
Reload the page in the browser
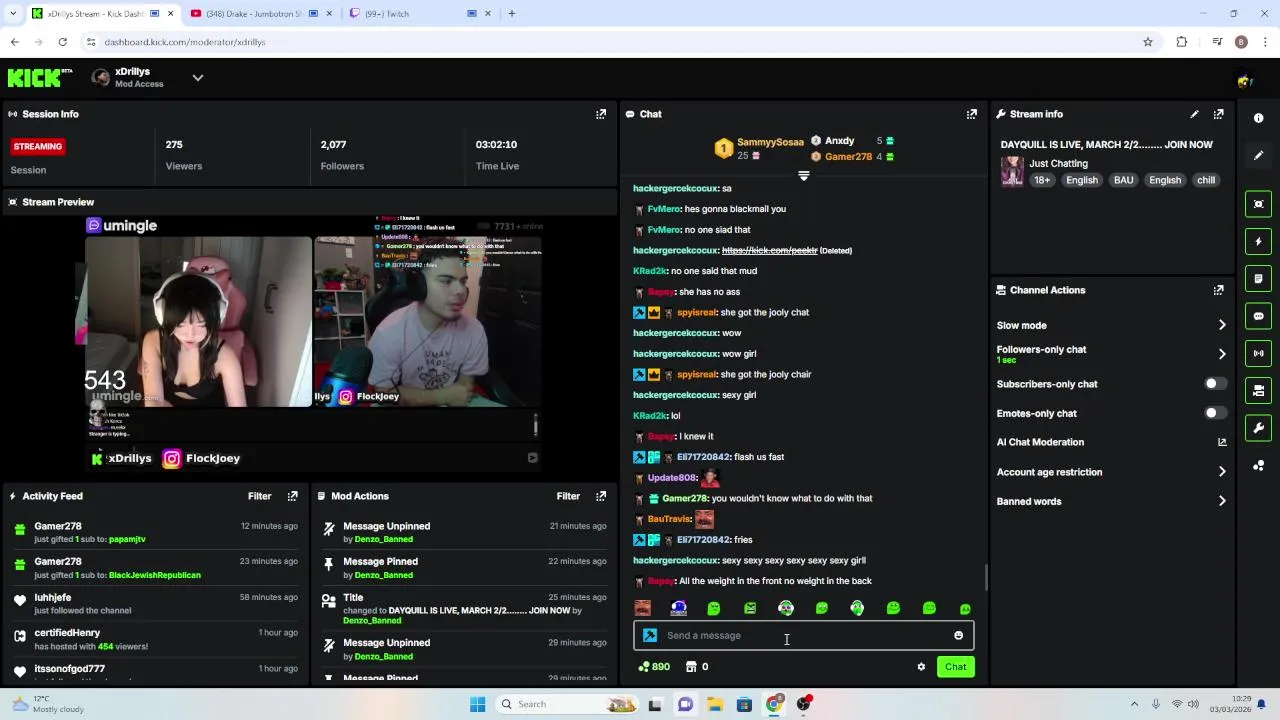tap(62, 42)
